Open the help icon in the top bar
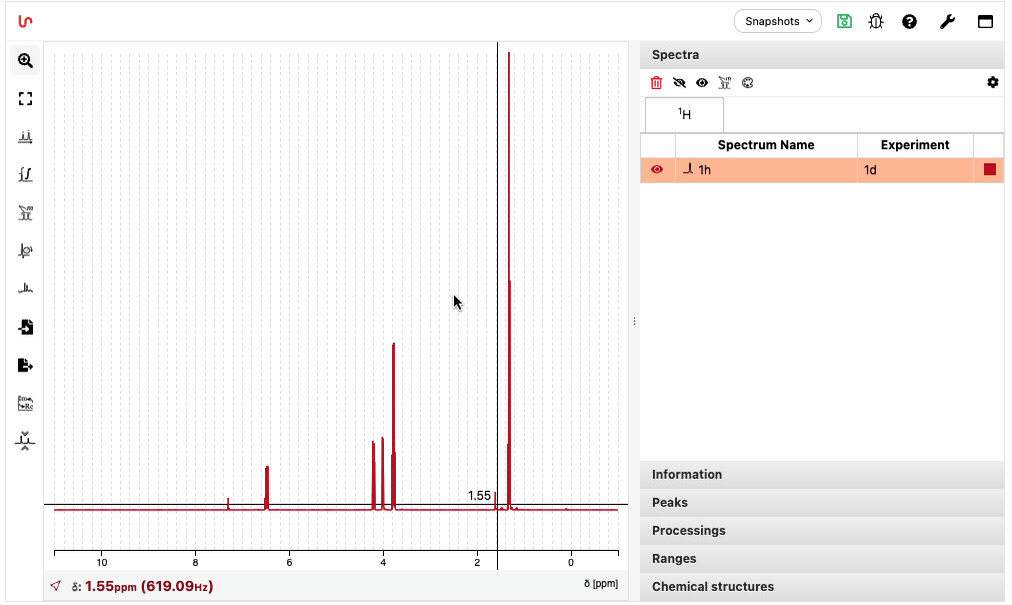Screen dimensions: 1012x605 (x=909, y=20)
